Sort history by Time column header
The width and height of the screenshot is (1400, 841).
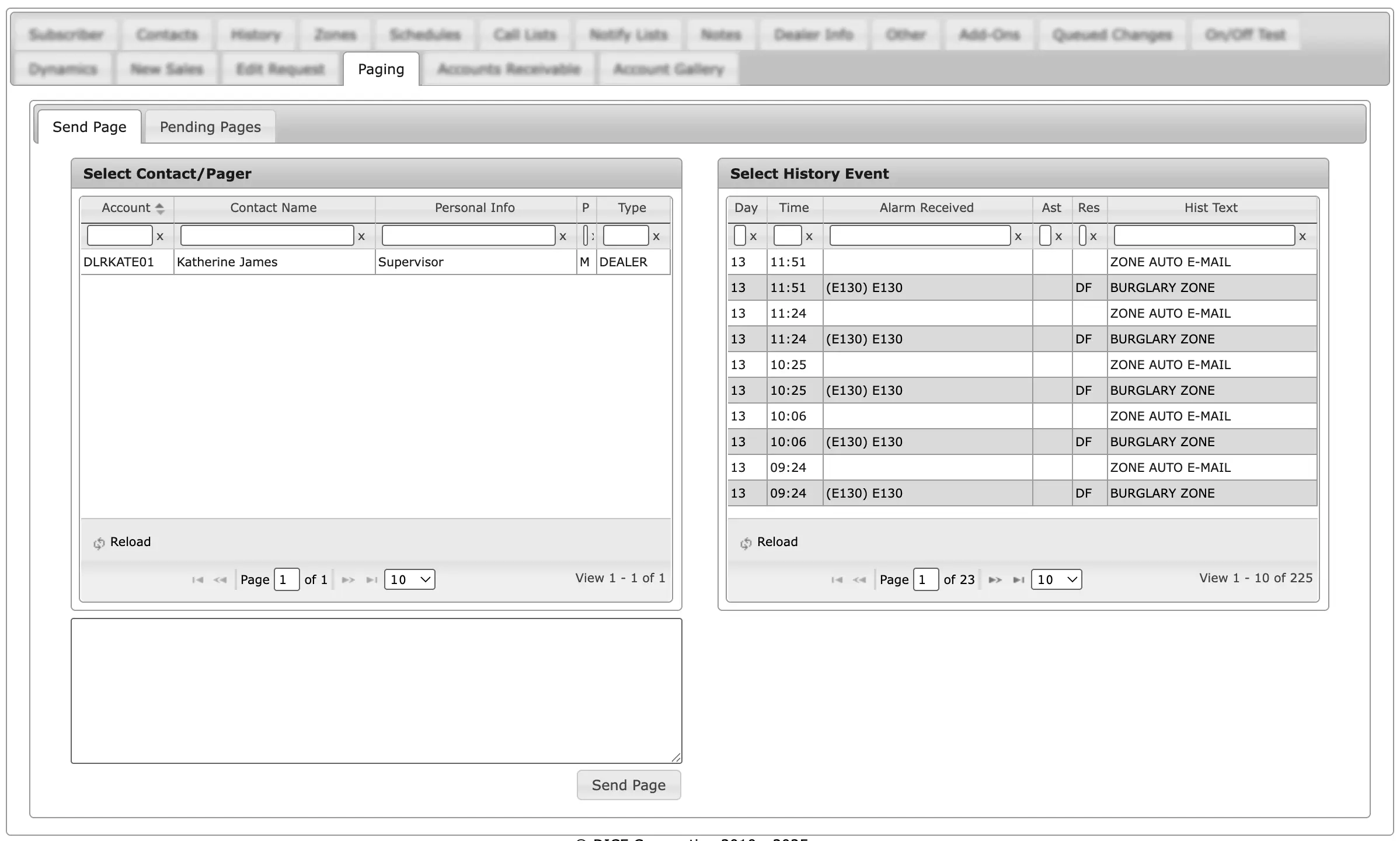coord(794,208)
